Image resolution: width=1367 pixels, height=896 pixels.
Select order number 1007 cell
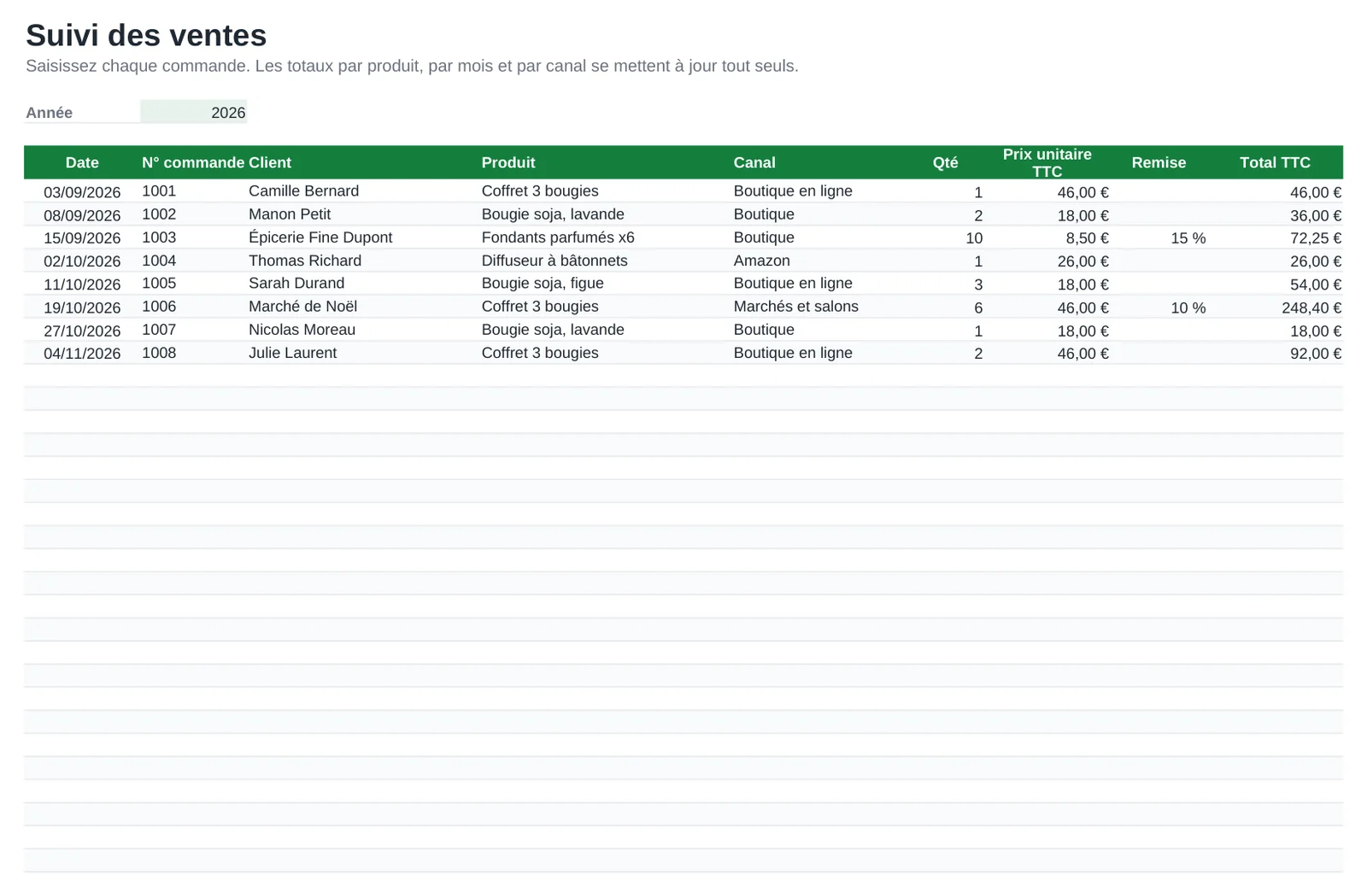tap(194, 330)
